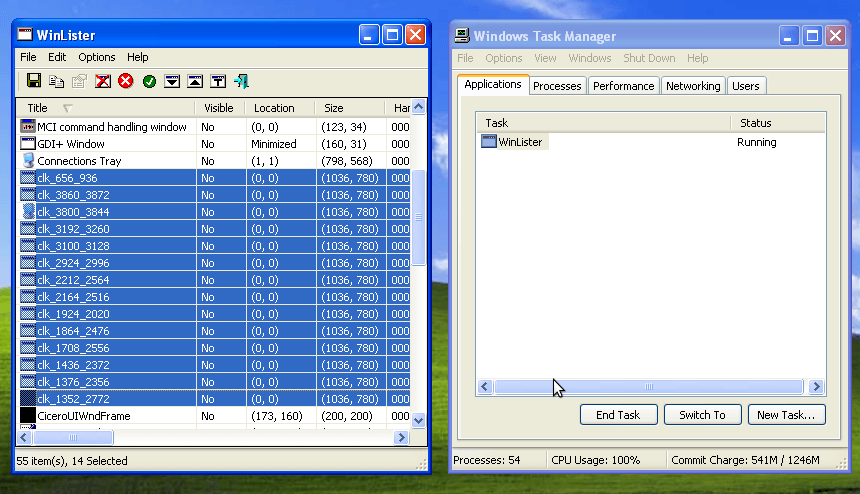Viewport: 860px width, 494px height.
Task: Sort WinLister list by Title column header
Action: 106,108
